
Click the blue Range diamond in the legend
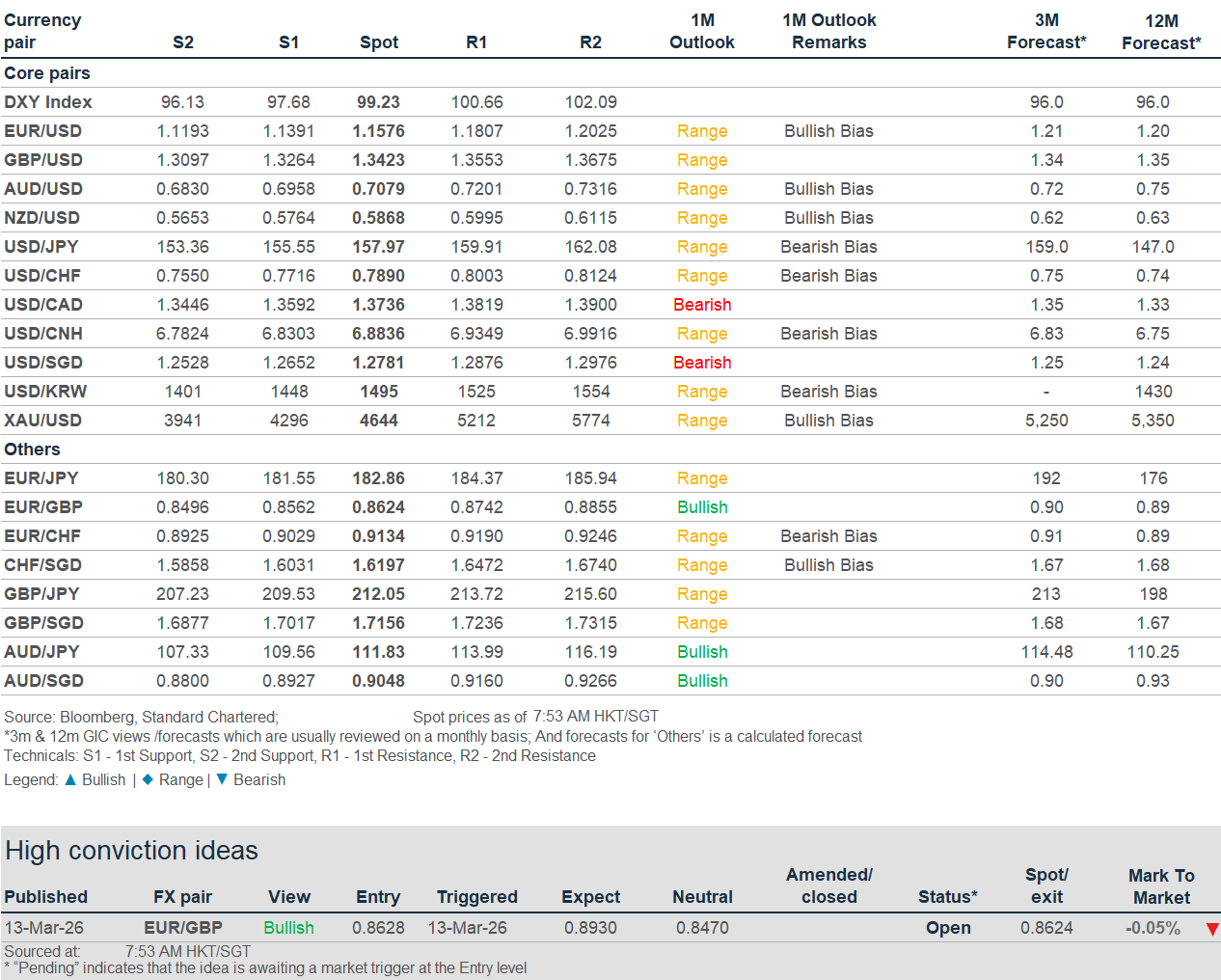click(x=148, y=779)
